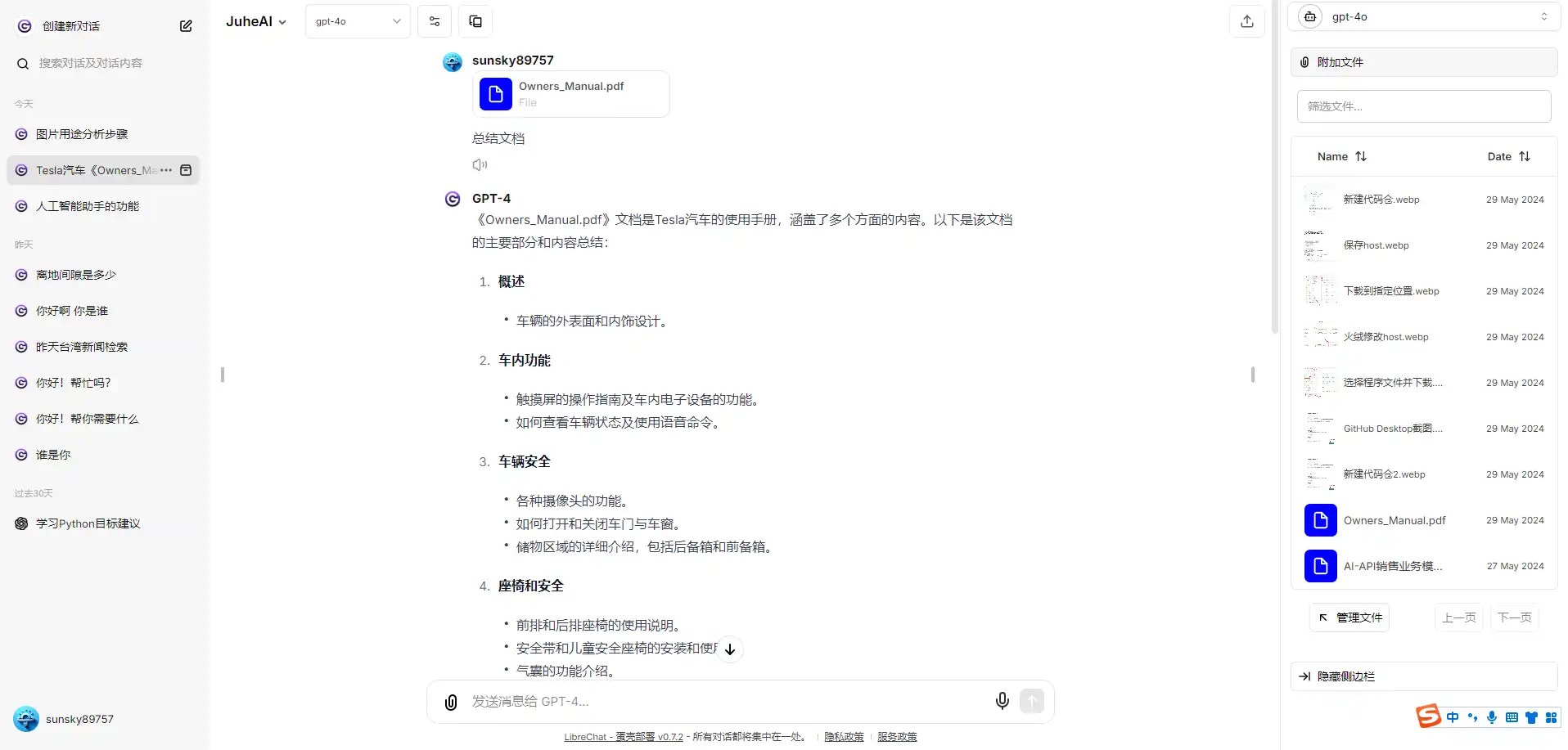This screenshot has height=750, width=1568.
Task: Click the export share icon at top right
Action: tap(1246, 21)
